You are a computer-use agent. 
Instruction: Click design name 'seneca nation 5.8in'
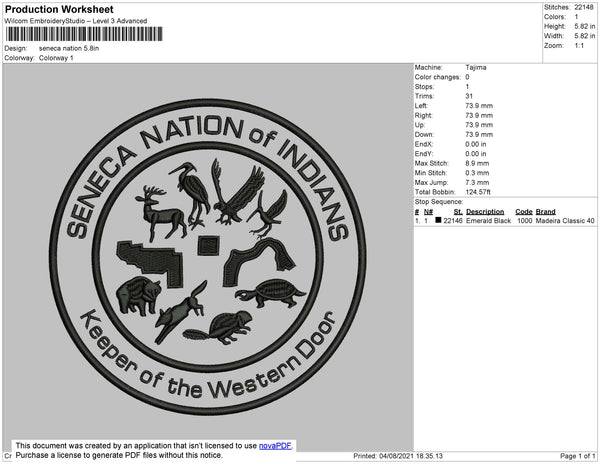pyautogui.click(x=69, y=49)
